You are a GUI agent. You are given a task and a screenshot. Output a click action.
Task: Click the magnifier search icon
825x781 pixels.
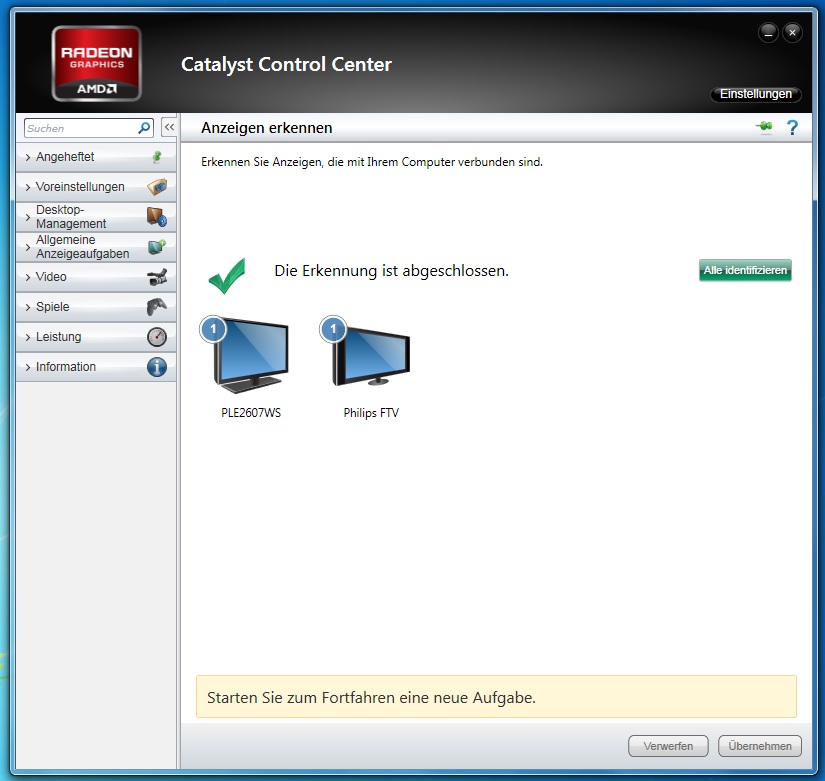coord(144,128)
